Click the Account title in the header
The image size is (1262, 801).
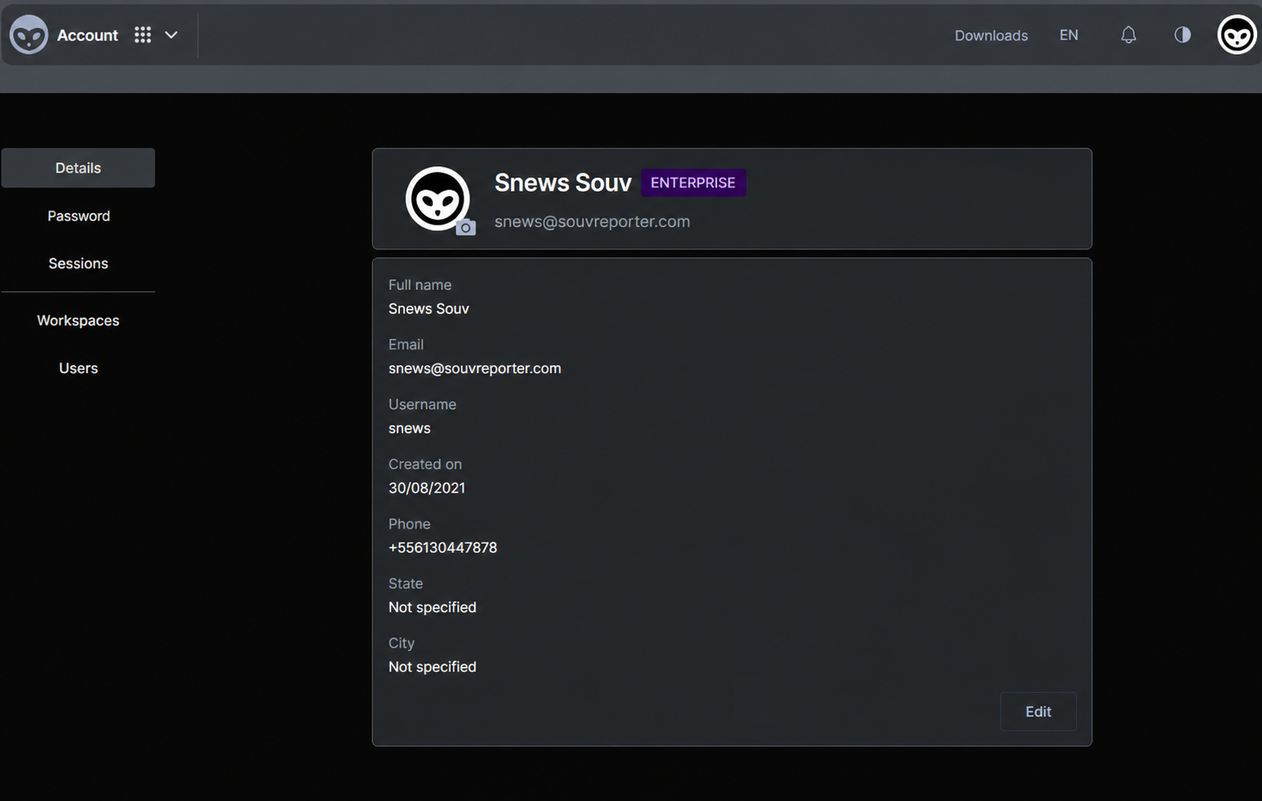point(87,35)
